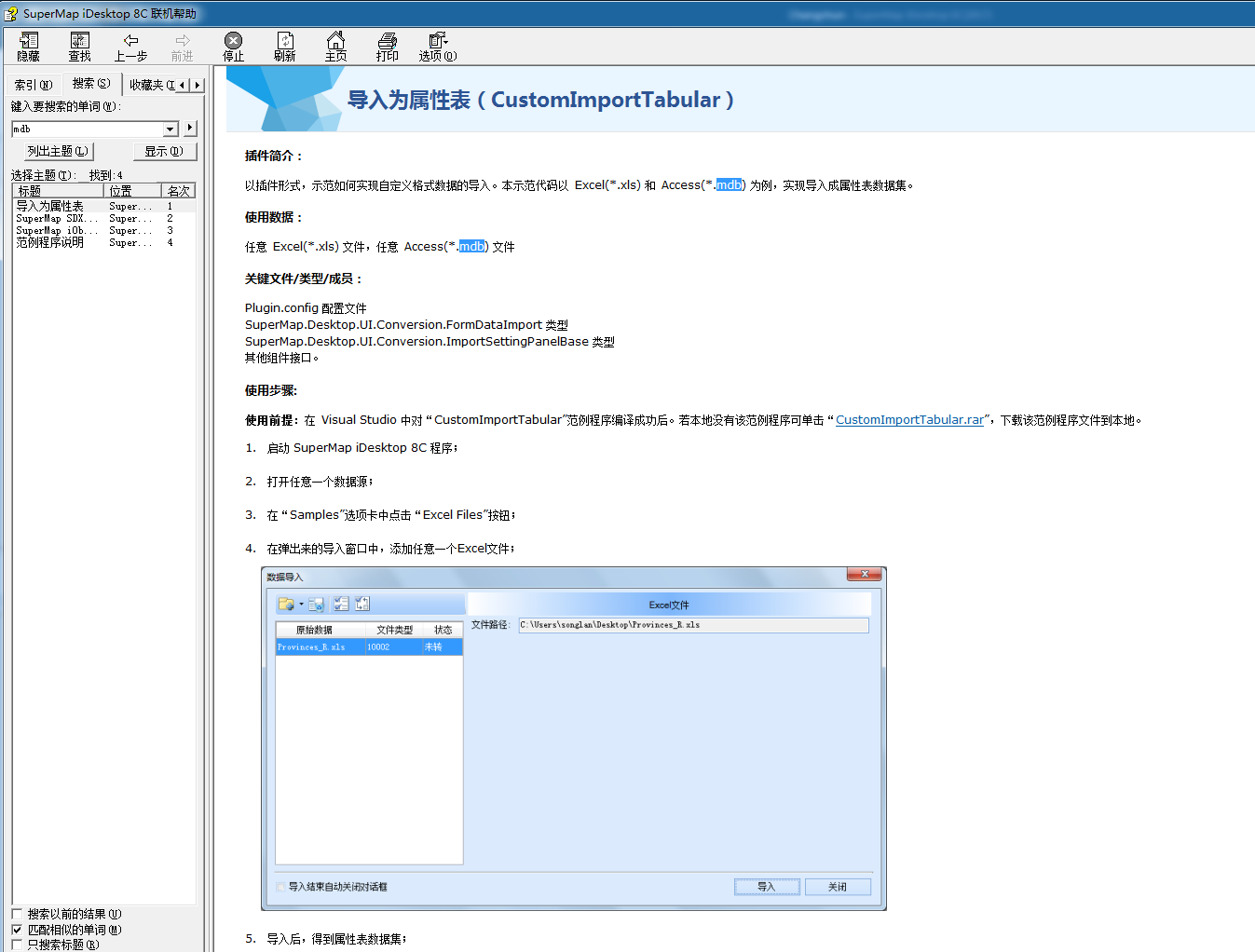Click the search word input field
Viewport: 1255px width, 952px height.
click(x=88, y=129)
